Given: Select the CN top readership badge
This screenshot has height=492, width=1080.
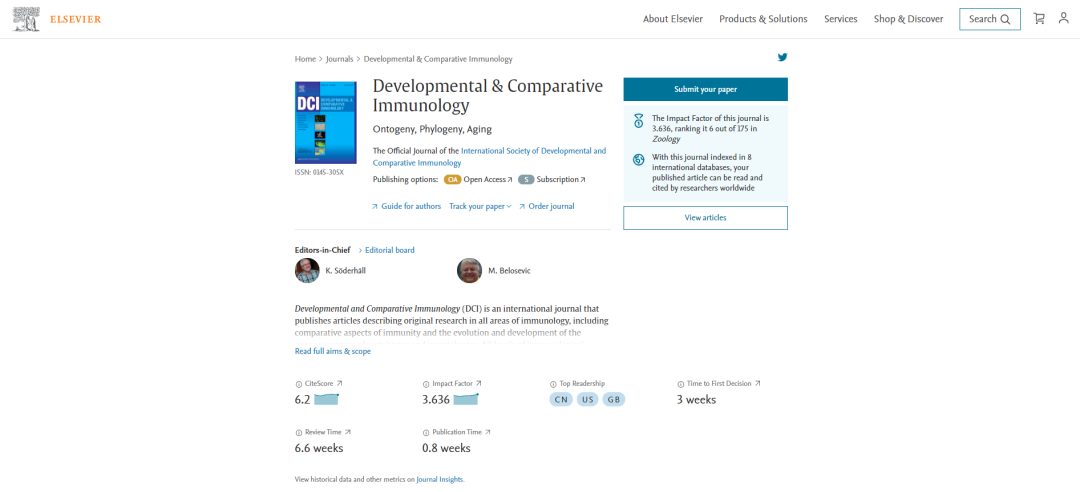Looking at the screenshot, I should coord(562,399).
